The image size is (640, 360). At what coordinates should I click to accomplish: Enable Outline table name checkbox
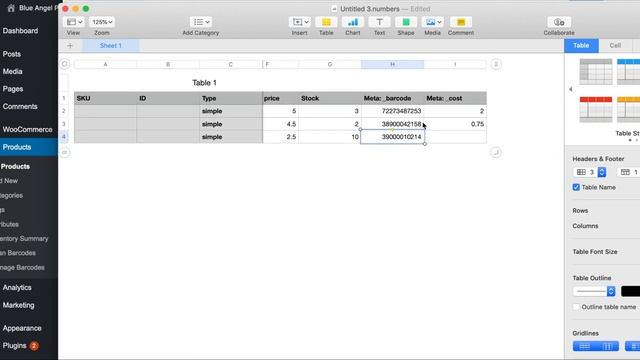(x=576, y=307)
